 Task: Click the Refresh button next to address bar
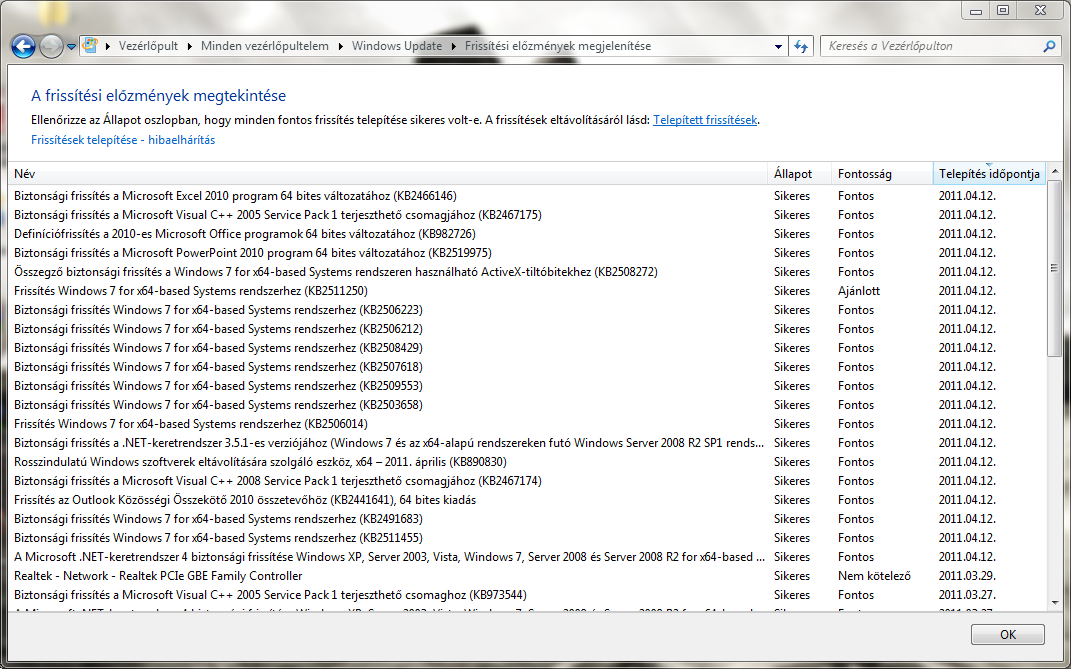pos(801,46)
